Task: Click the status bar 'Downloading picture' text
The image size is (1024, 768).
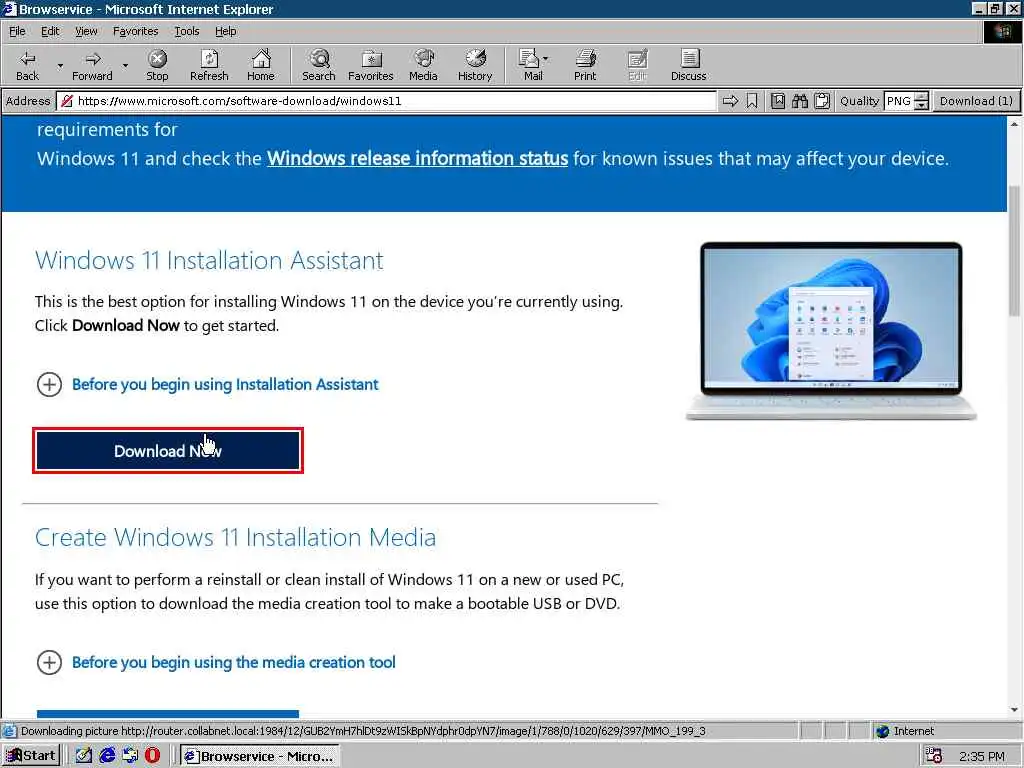Action: coord(363,731)
